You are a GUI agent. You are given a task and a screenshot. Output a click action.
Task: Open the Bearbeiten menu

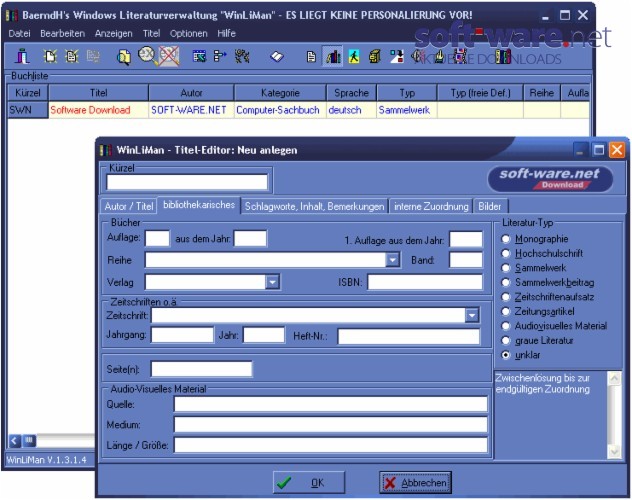[x=62, y=33]
